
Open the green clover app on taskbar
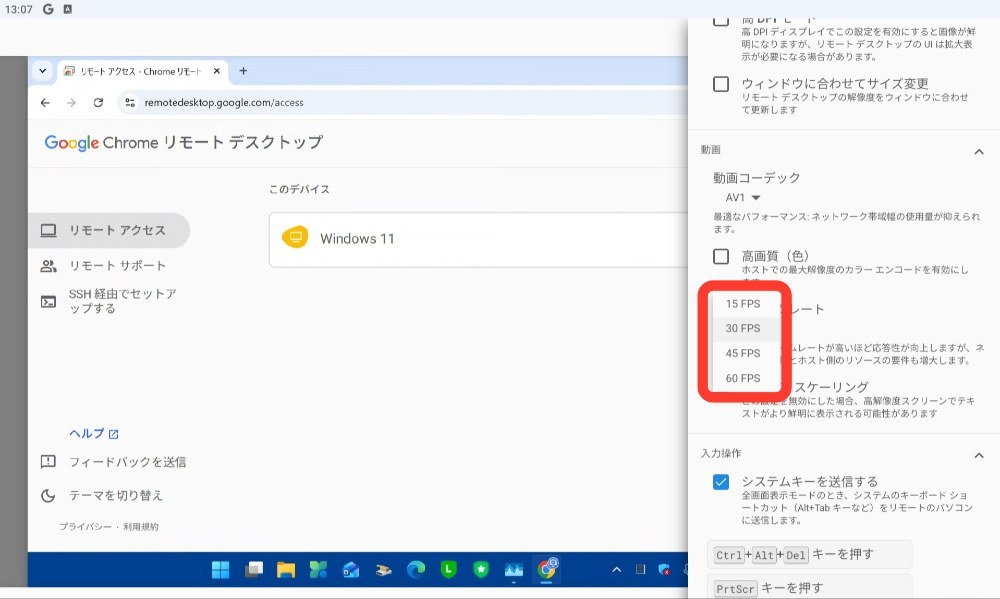[x=318, y=570]
